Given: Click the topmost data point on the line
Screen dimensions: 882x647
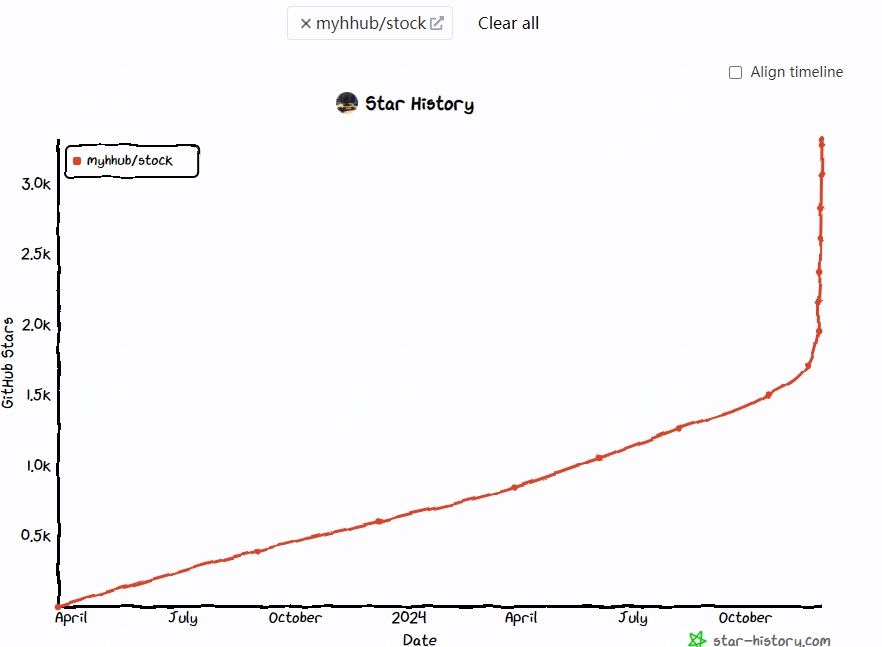Looking at the screenshot, I should tap(821, 140).
